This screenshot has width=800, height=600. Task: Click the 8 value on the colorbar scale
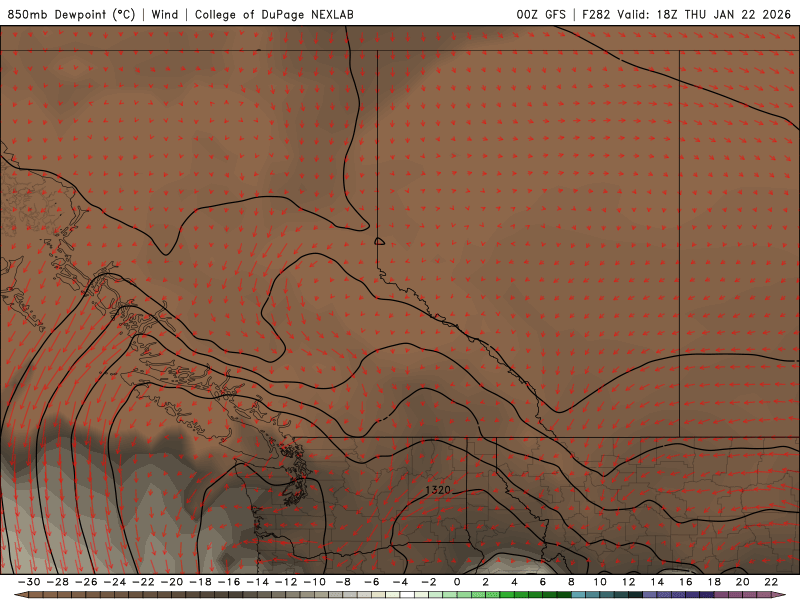coord(571,582)
